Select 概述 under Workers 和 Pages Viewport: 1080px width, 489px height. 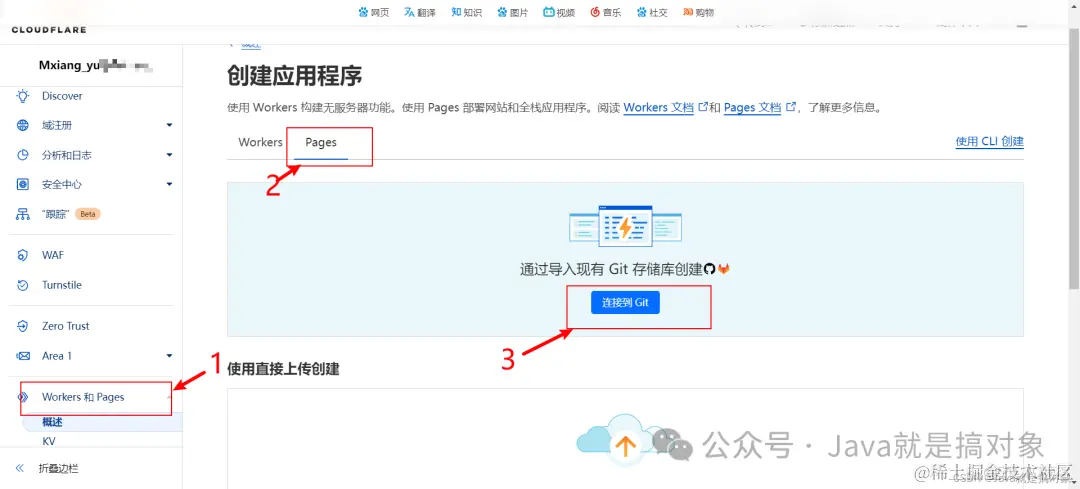[x=52, y=422]
